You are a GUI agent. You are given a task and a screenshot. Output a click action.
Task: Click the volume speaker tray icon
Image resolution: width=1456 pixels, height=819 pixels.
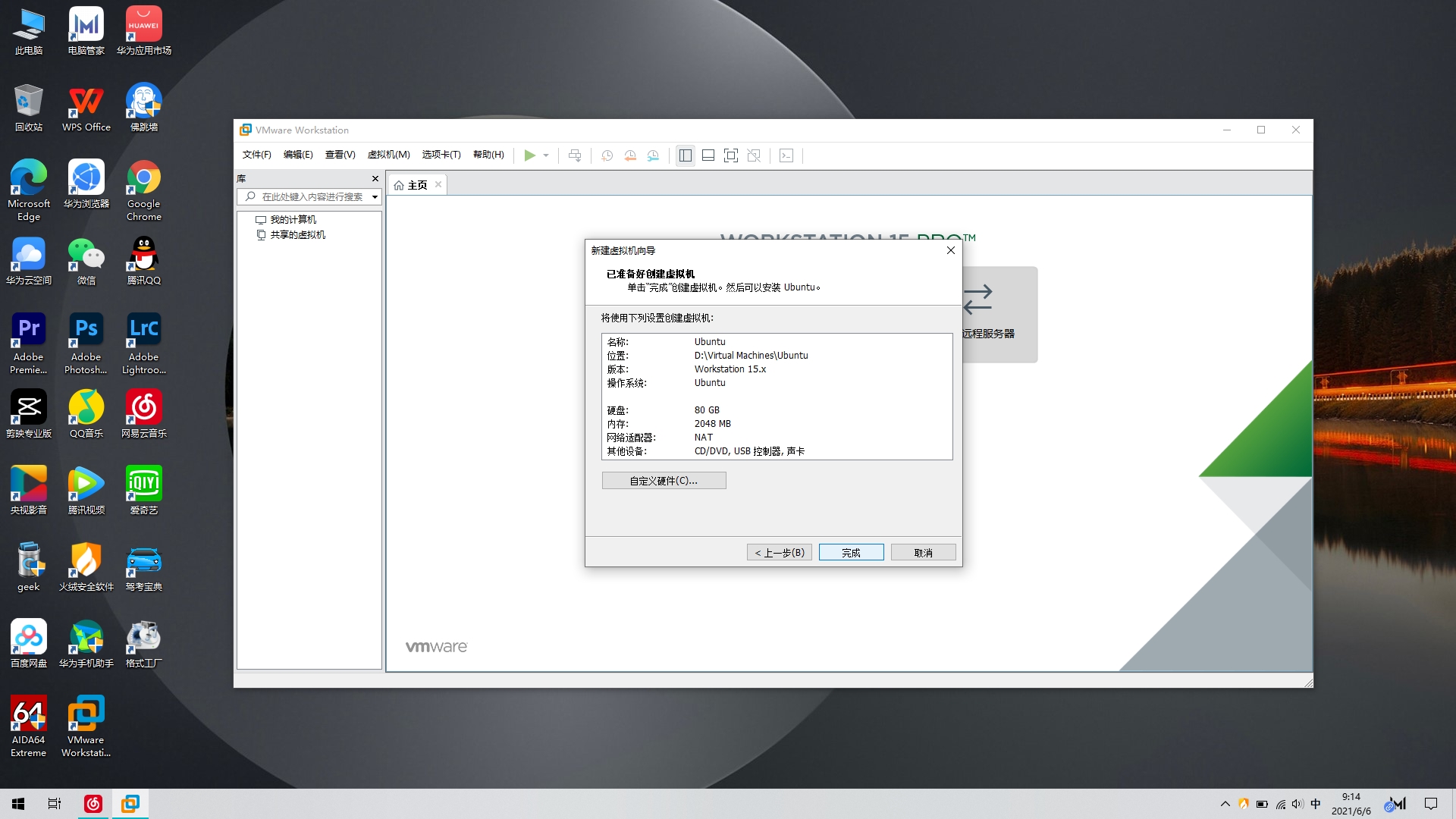[x=1298, y=804]
